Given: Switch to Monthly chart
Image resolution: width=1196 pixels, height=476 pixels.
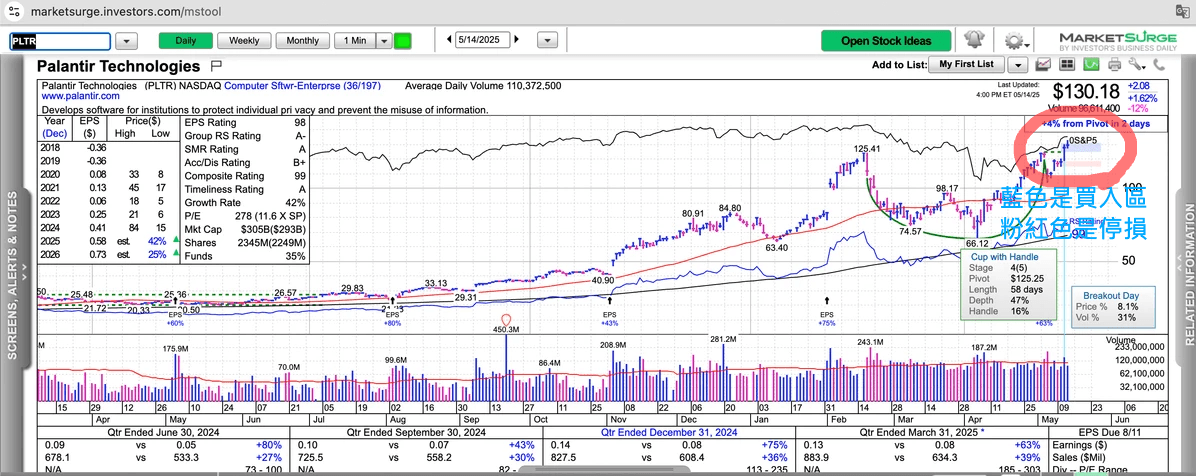Looking at the screenshot, I should pos(302,40).
